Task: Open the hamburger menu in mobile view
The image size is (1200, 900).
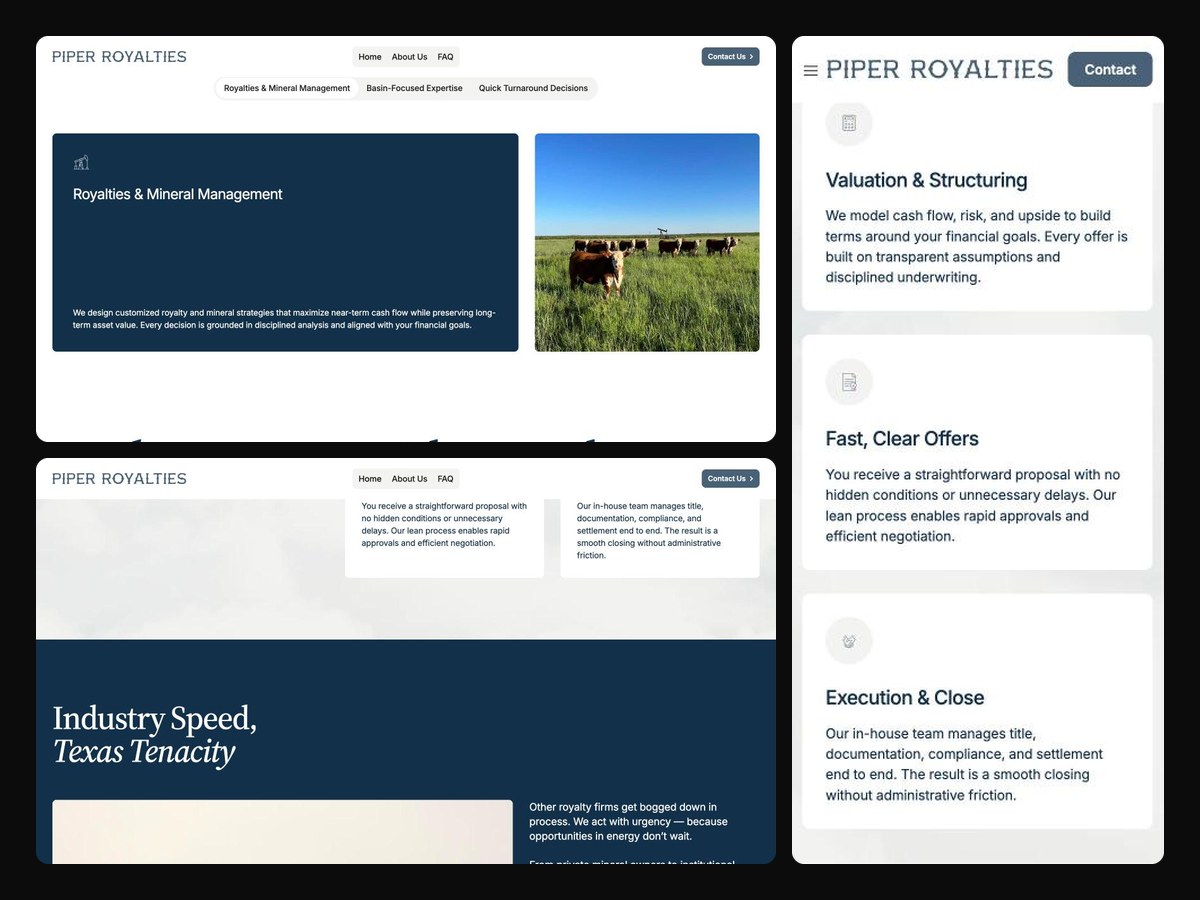Action: 811,70
